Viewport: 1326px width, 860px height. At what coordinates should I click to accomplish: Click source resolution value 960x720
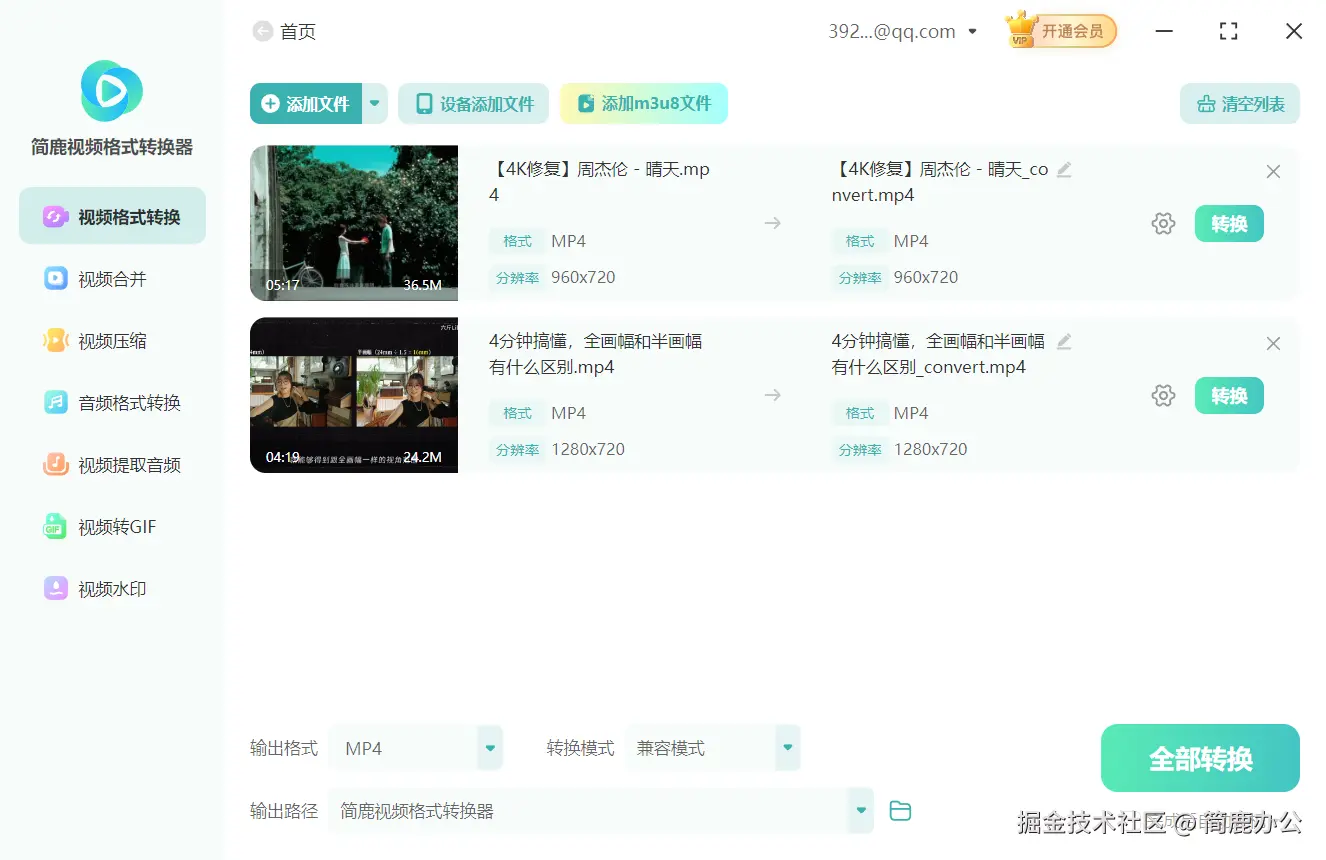[x=583, y=277]
